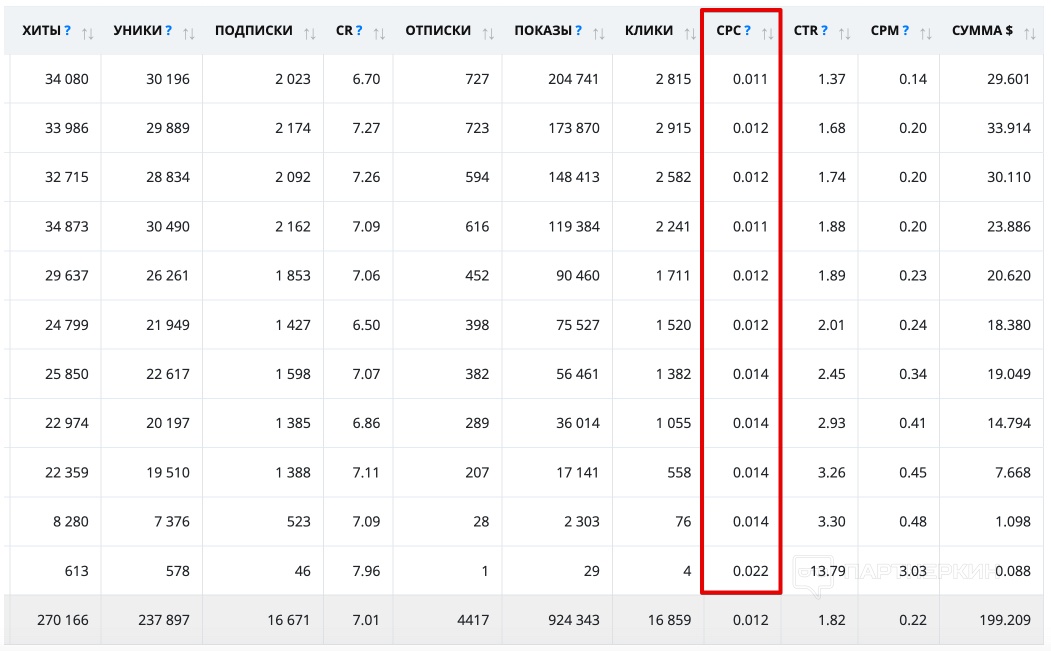Screen dimensions: 1051x651
Task: Select CR value 7.96
Action: (x=366, y=571)
